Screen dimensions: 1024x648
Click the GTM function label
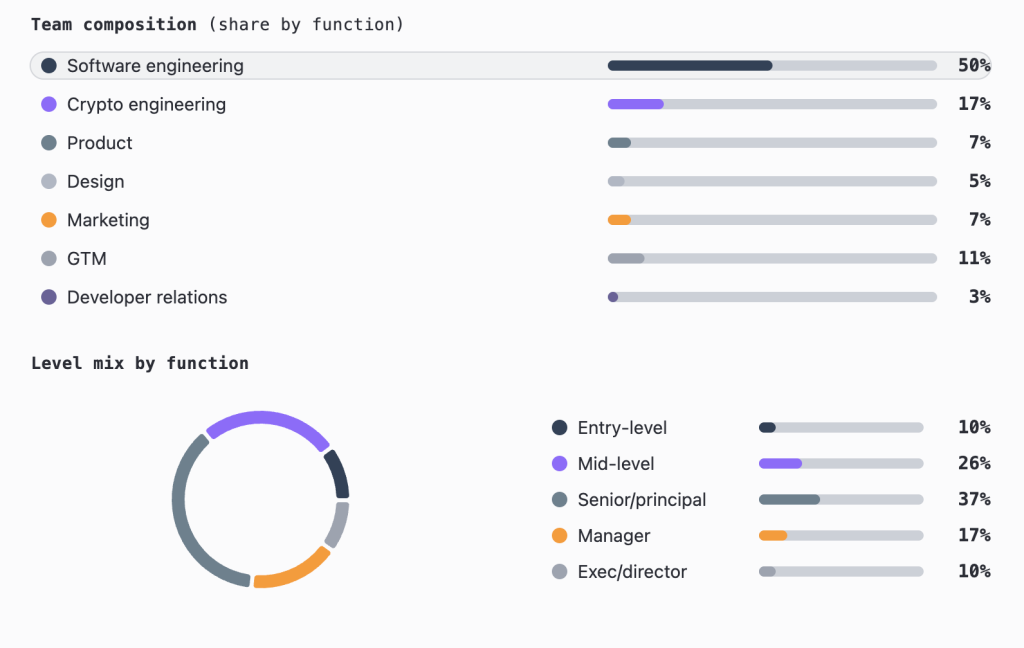(87, 259)
